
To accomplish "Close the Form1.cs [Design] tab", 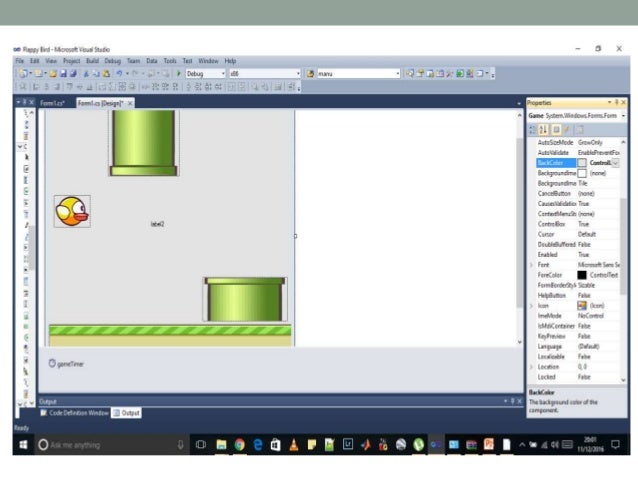I will coord(130,103).
